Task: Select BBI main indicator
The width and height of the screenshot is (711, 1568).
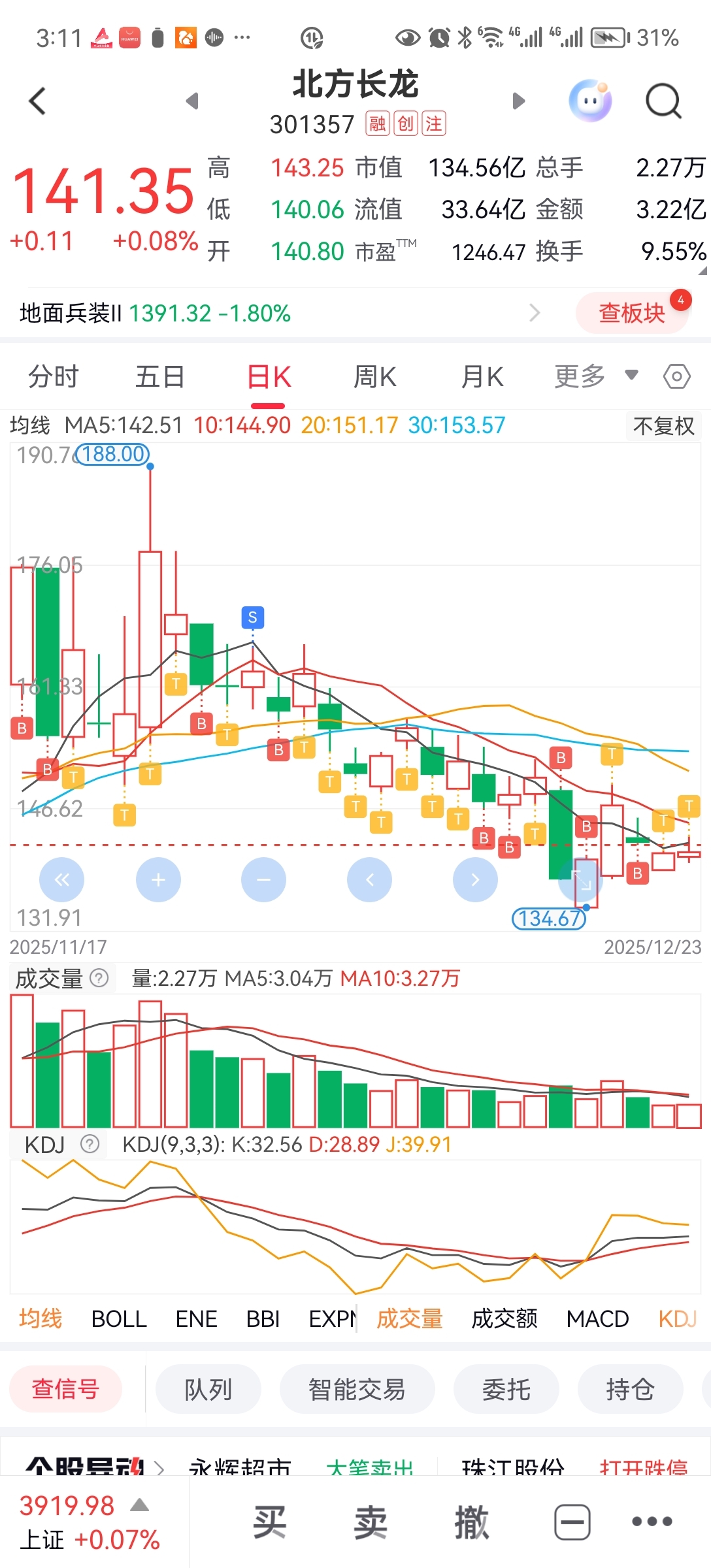Action: (x=263, y=1318)
